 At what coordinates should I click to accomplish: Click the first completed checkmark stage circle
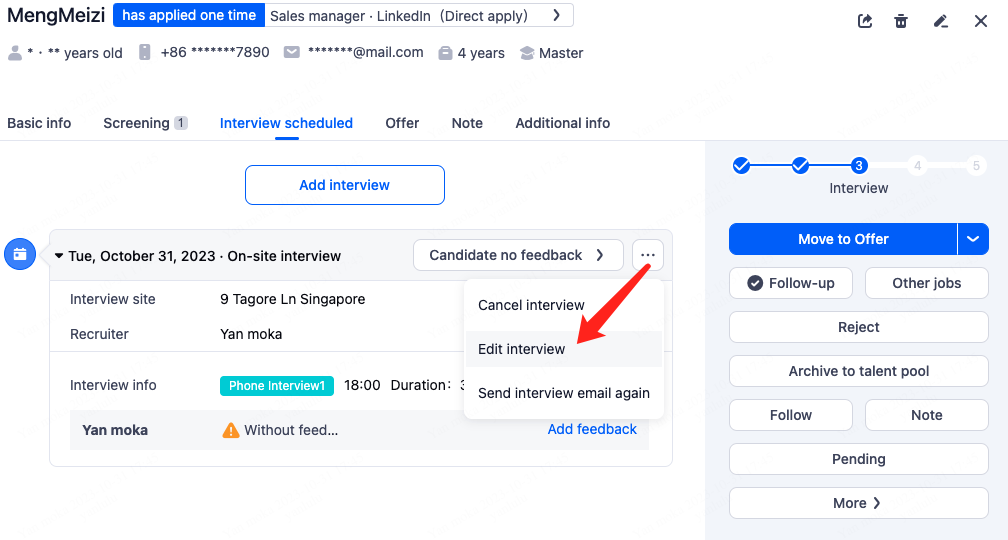pos(741,166)
